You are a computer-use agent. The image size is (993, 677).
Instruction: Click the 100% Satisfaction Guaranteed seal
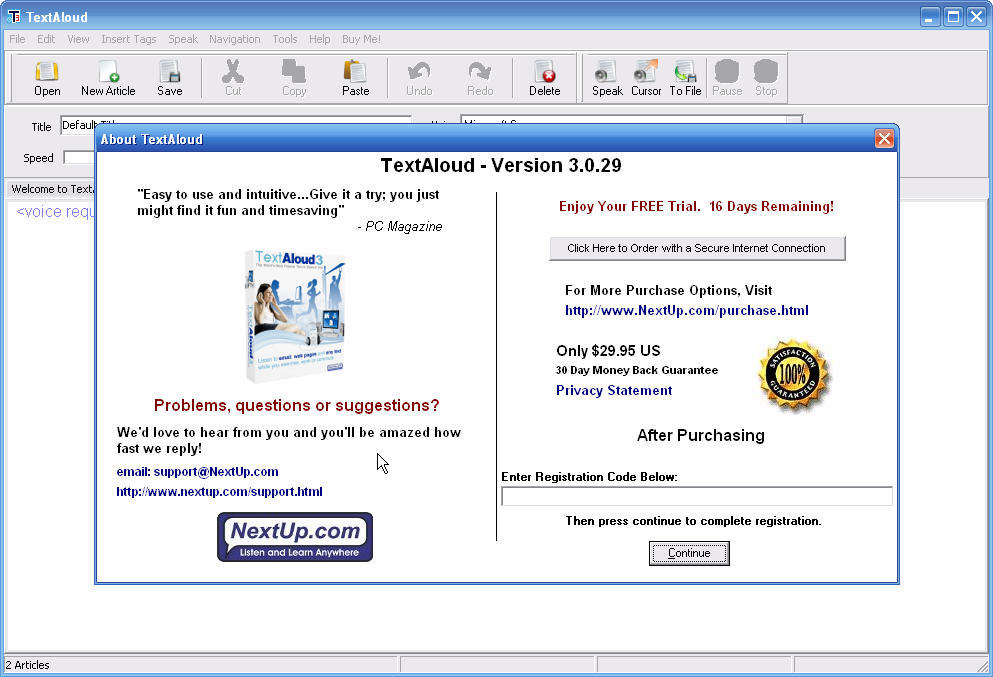click(794, 375)
